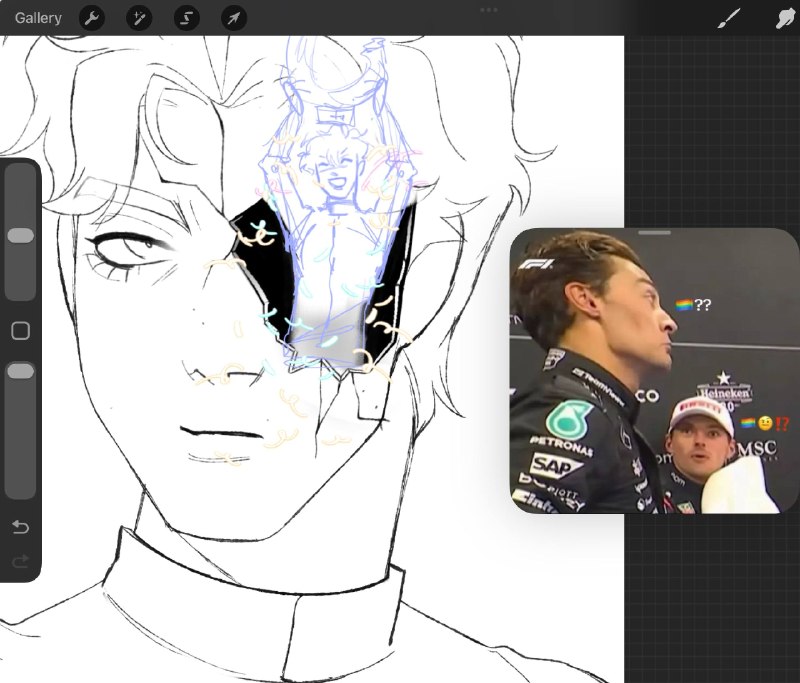This screenshot has width=800, height=683.
Task: Tap the square Modify button in sidebar
Action: [x=20, y=331]
